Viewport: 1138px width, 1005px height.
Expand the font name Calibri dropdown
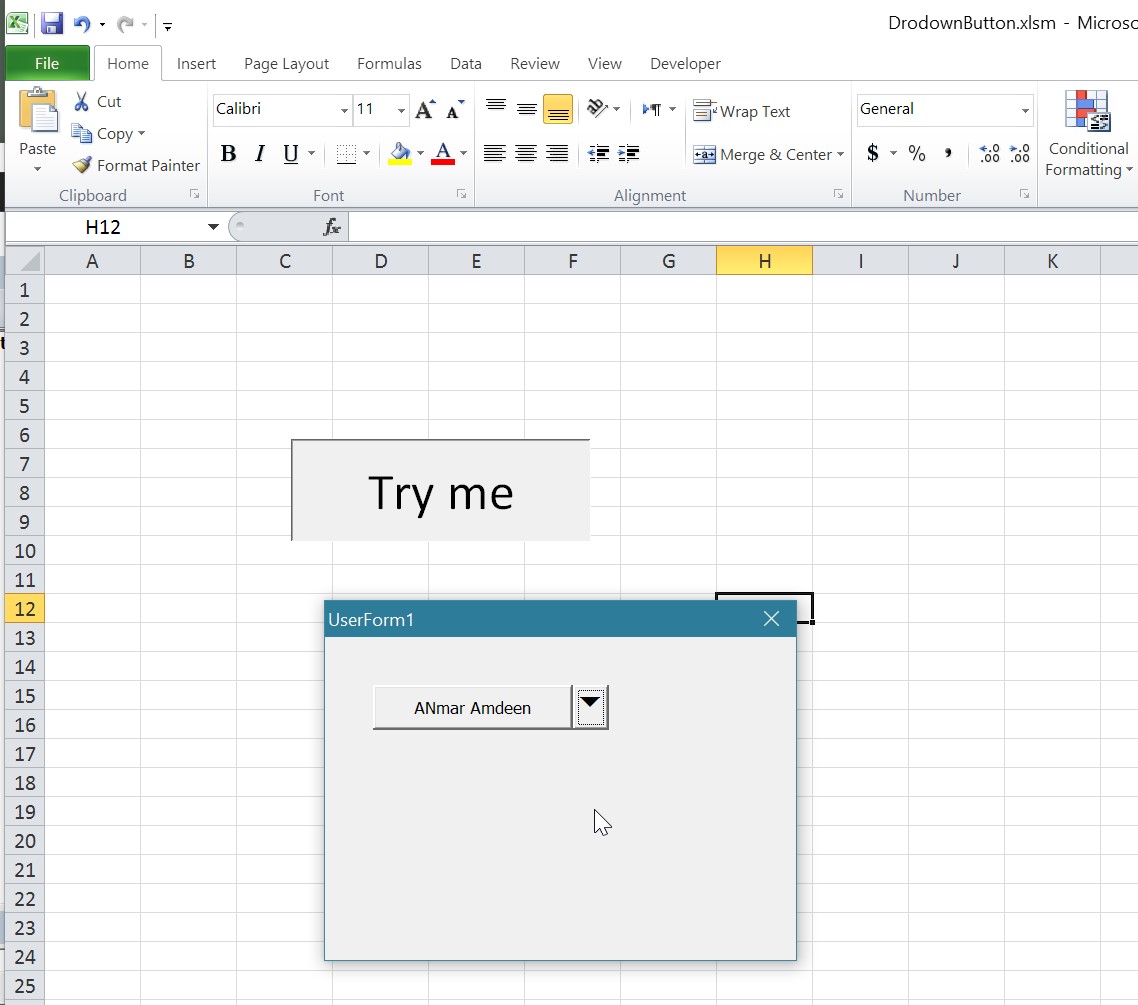click(344, 110)
